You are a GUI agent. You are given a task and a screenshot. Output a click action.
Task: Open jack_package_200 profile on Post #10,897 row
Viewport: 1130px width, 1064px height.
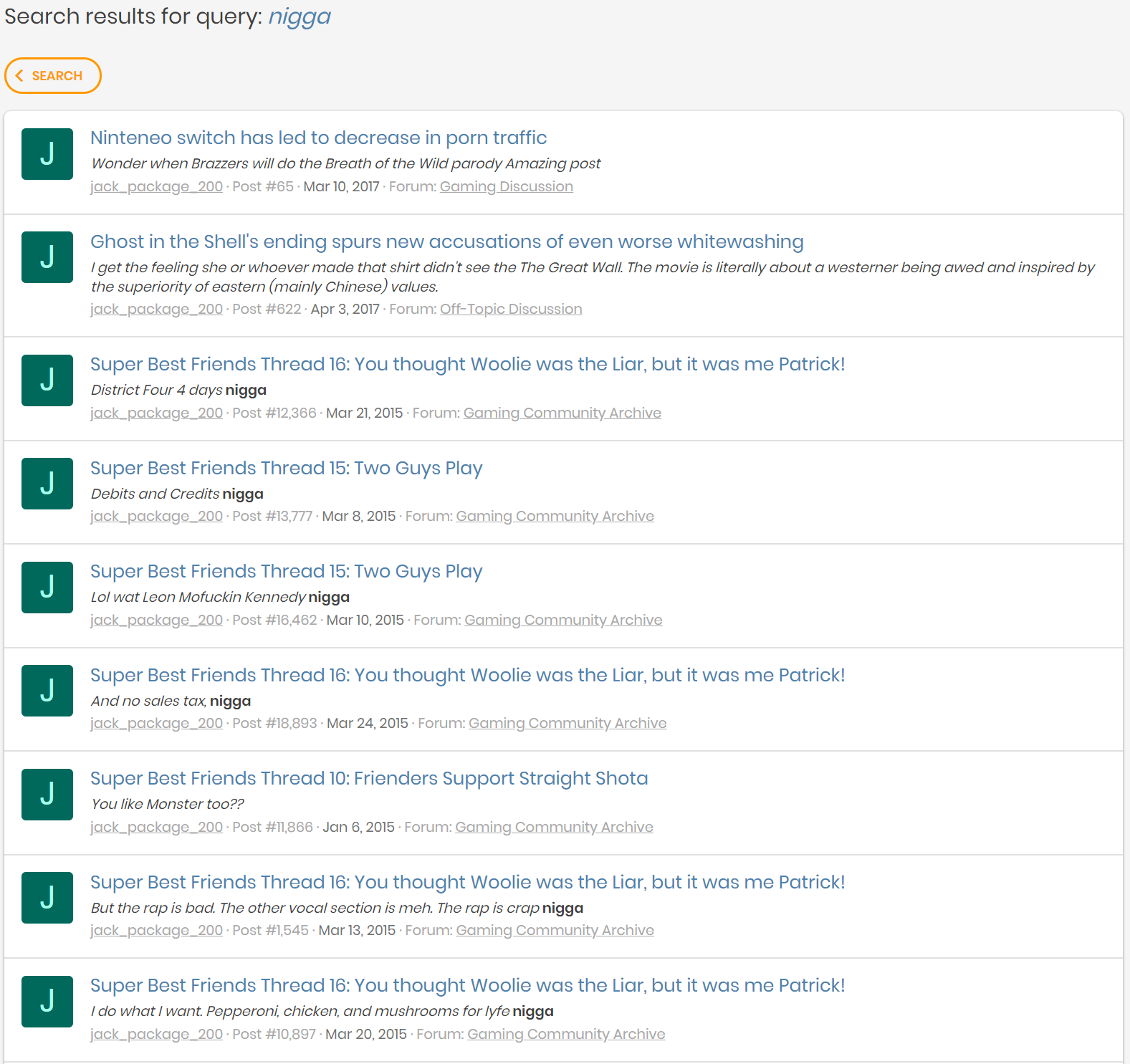click(156, 1034)
